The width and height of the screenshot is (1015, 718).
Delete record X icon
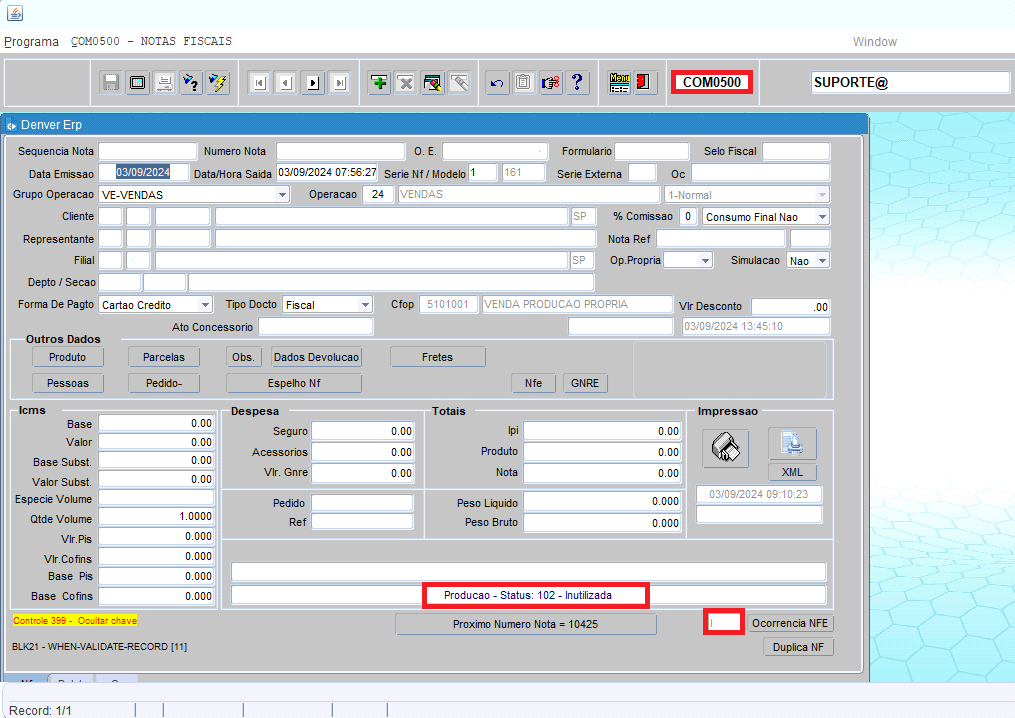pos(406,83)
